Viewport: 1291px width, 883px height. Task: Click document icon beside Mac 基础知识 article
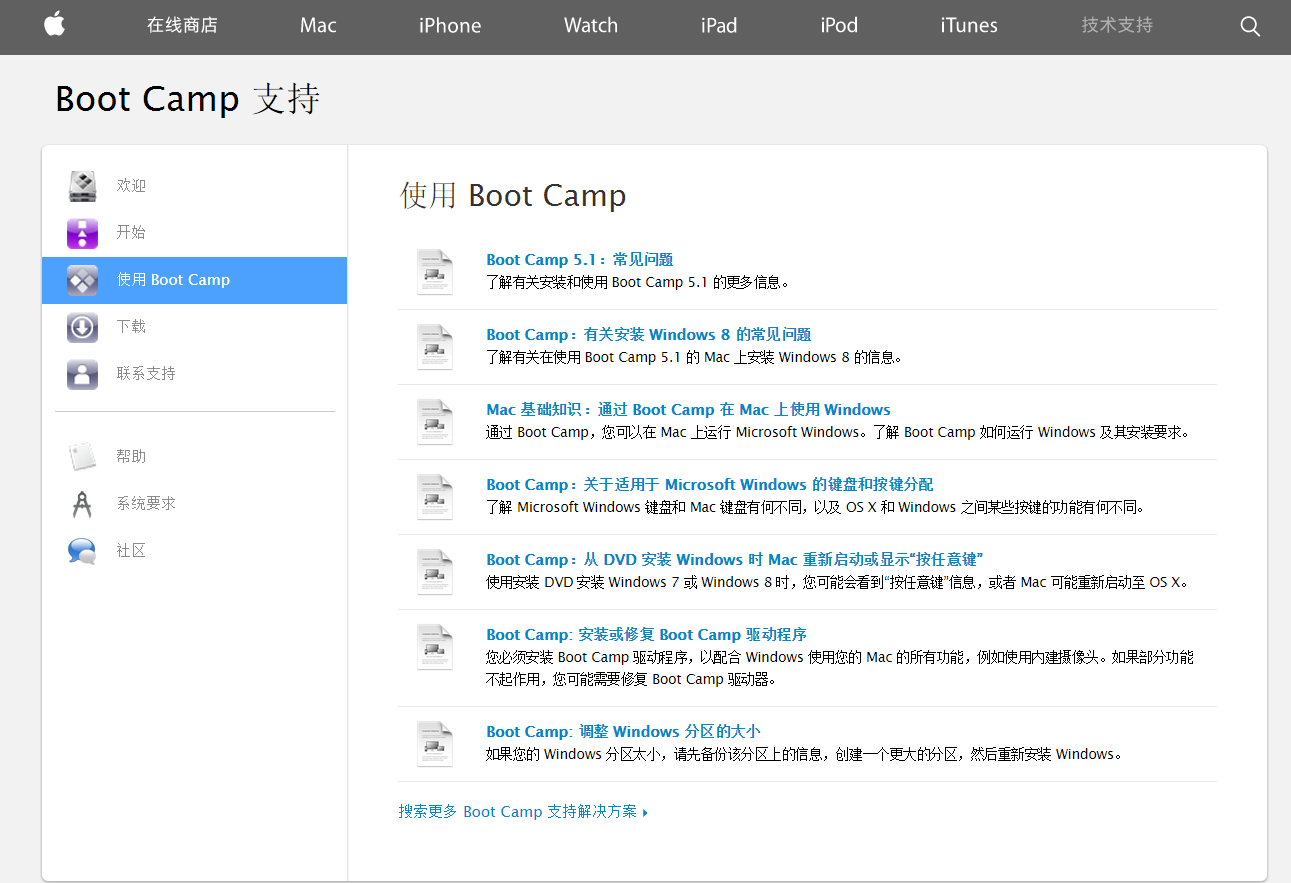[x=435, y=422]
